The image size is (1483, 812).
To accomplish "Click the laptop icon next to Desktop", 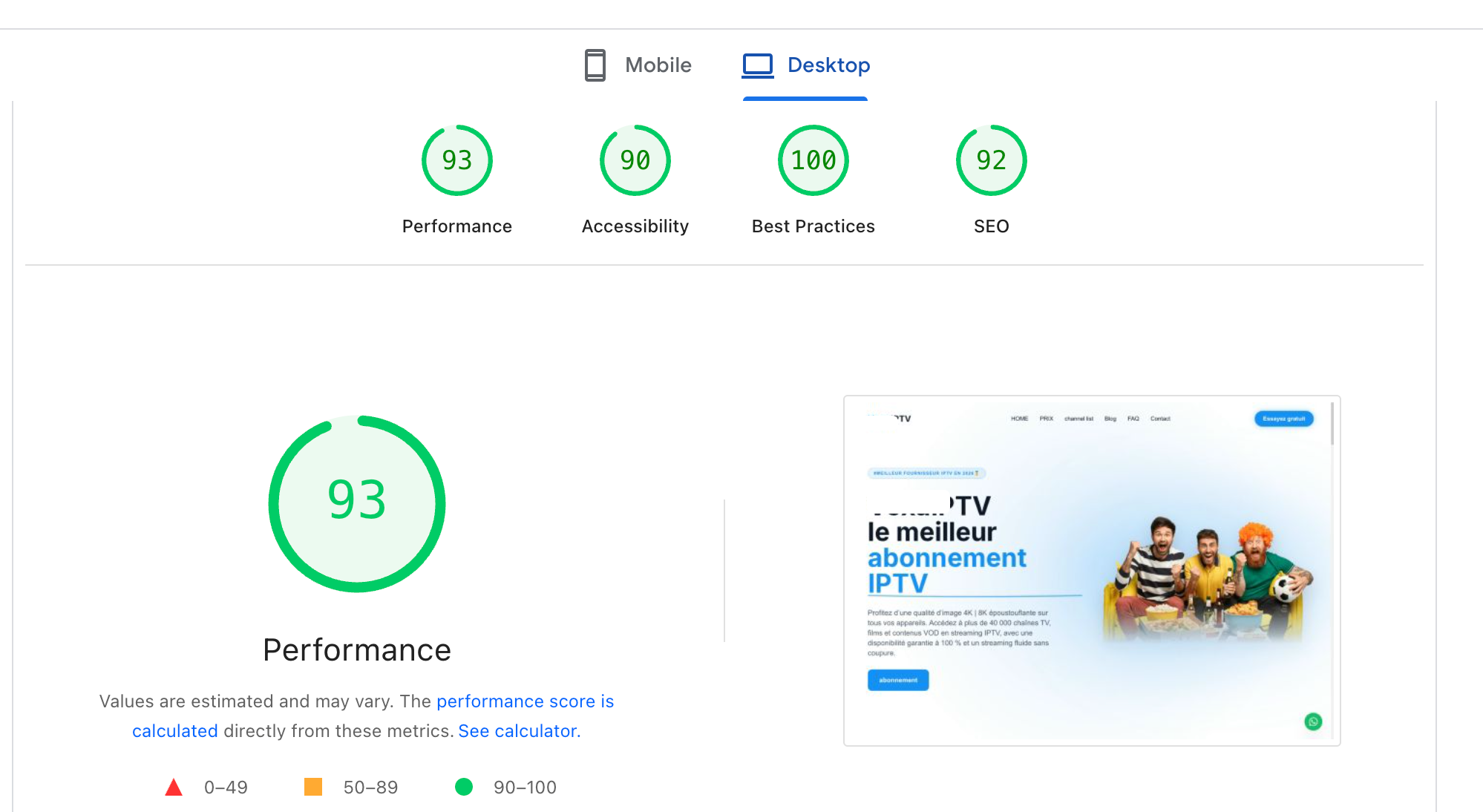I will coord(756,65).
